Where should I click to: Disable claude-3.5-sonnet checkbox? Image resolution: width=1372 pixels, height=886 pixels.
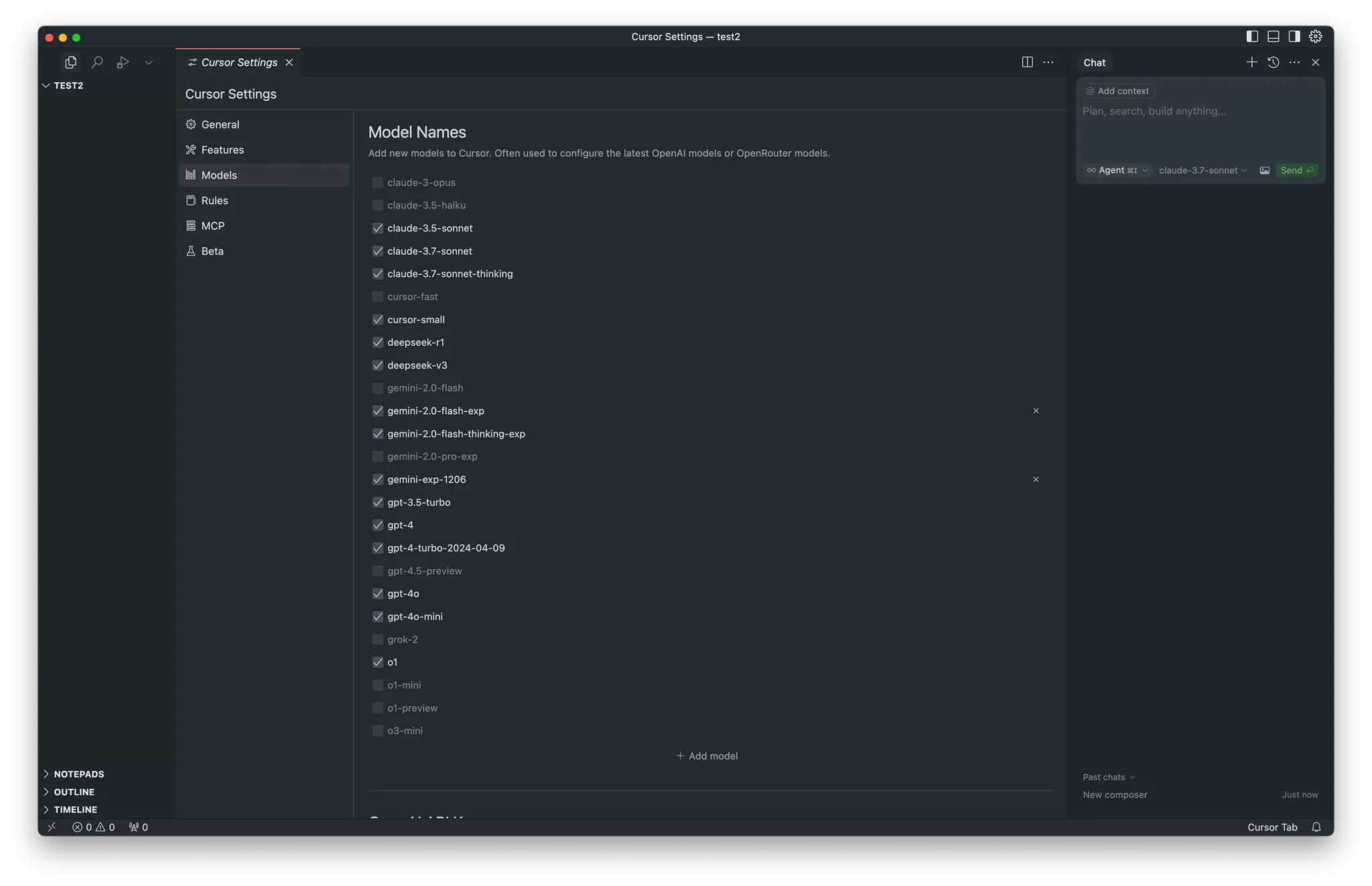coord(378,228)
